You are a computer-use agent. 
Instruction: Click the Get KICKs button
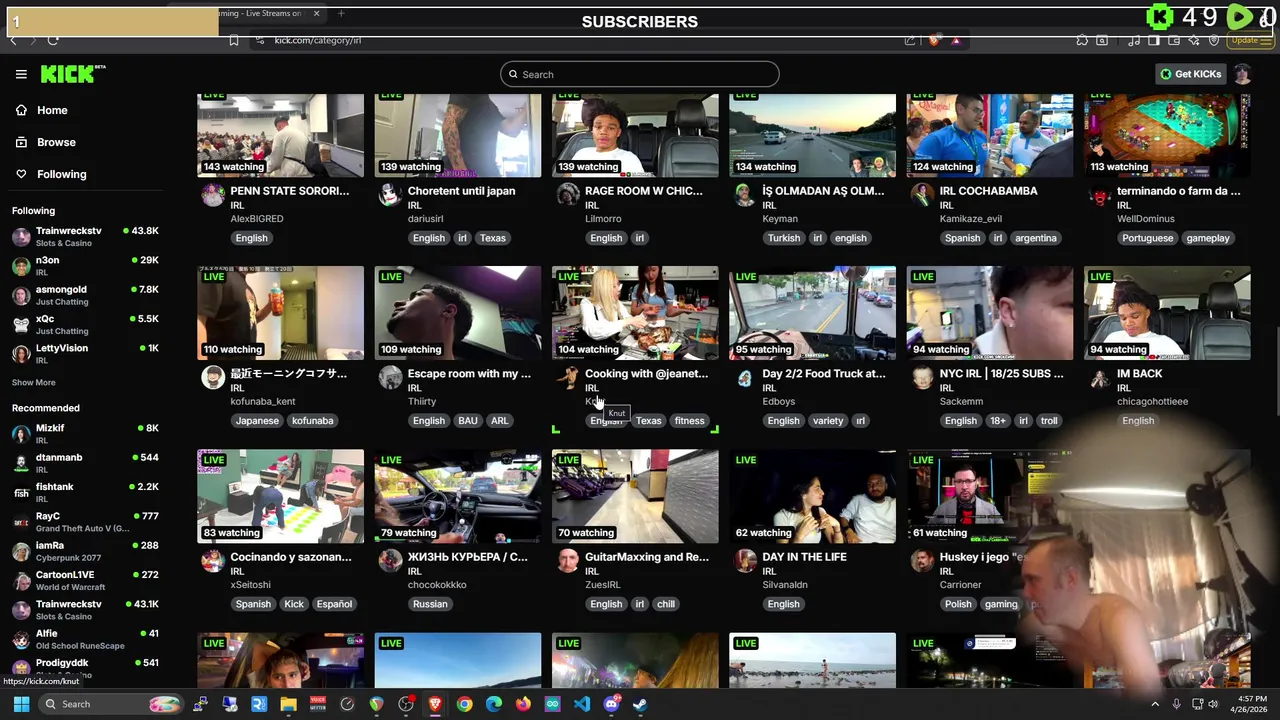(x=1190, y=74)
